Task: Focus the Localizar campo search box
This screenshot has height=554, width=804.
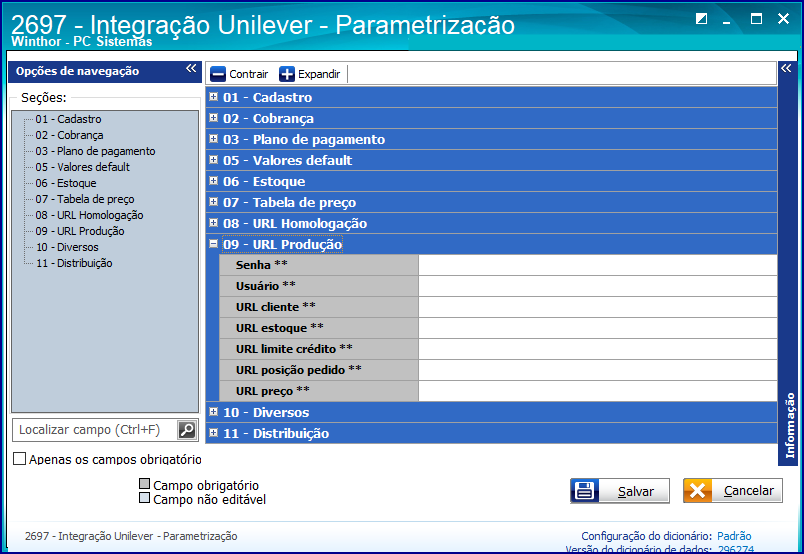Action: pyautogui.click(x=95, y=430)
